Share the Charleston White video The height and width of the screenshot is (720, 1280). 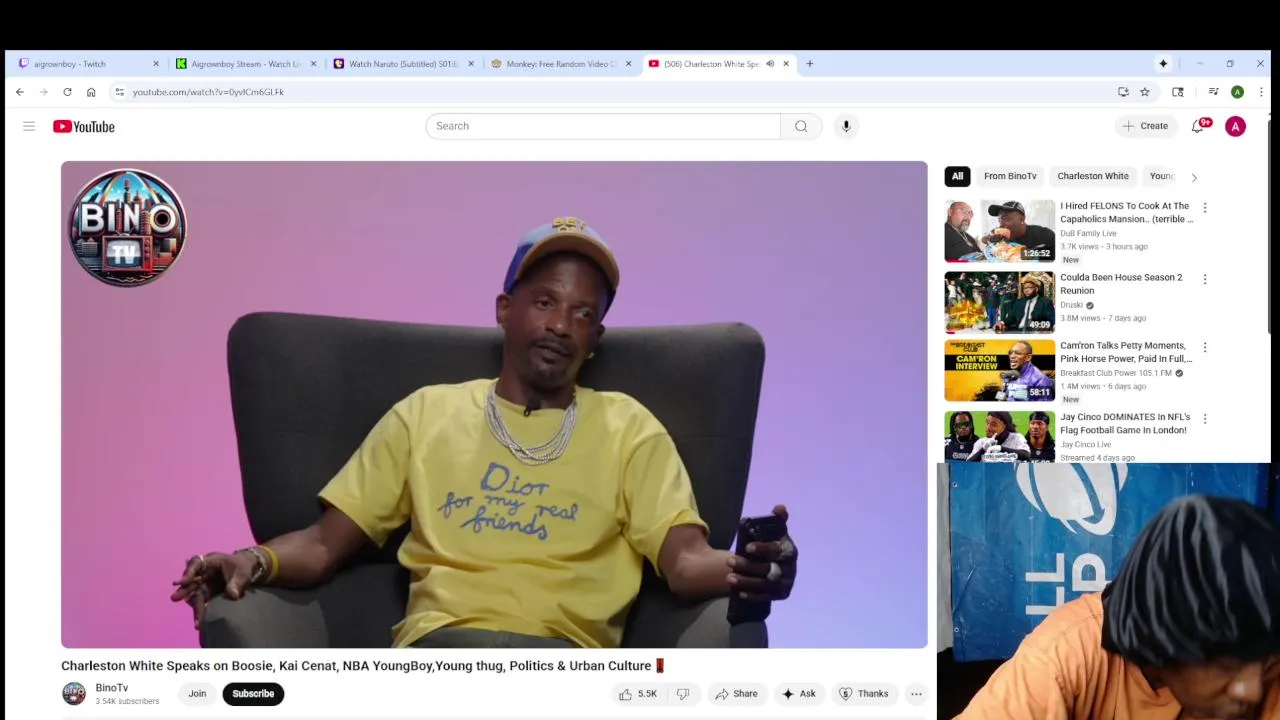736,694
